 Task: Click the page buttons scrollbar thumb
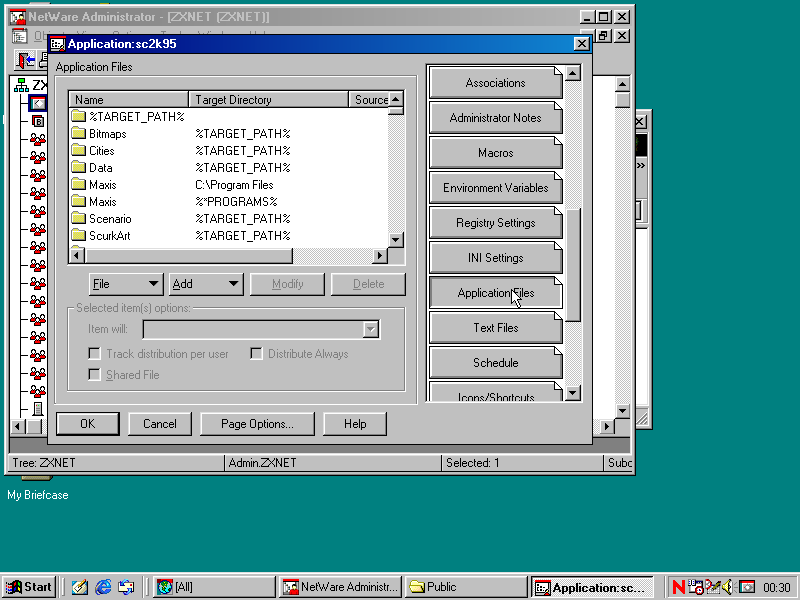[x=573, y=265]
